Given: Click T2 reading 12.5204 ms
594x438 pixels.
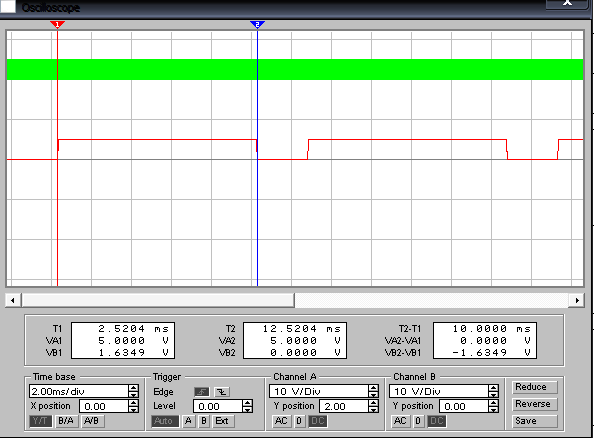Looking at the screenshot, I should click(302, 328).
